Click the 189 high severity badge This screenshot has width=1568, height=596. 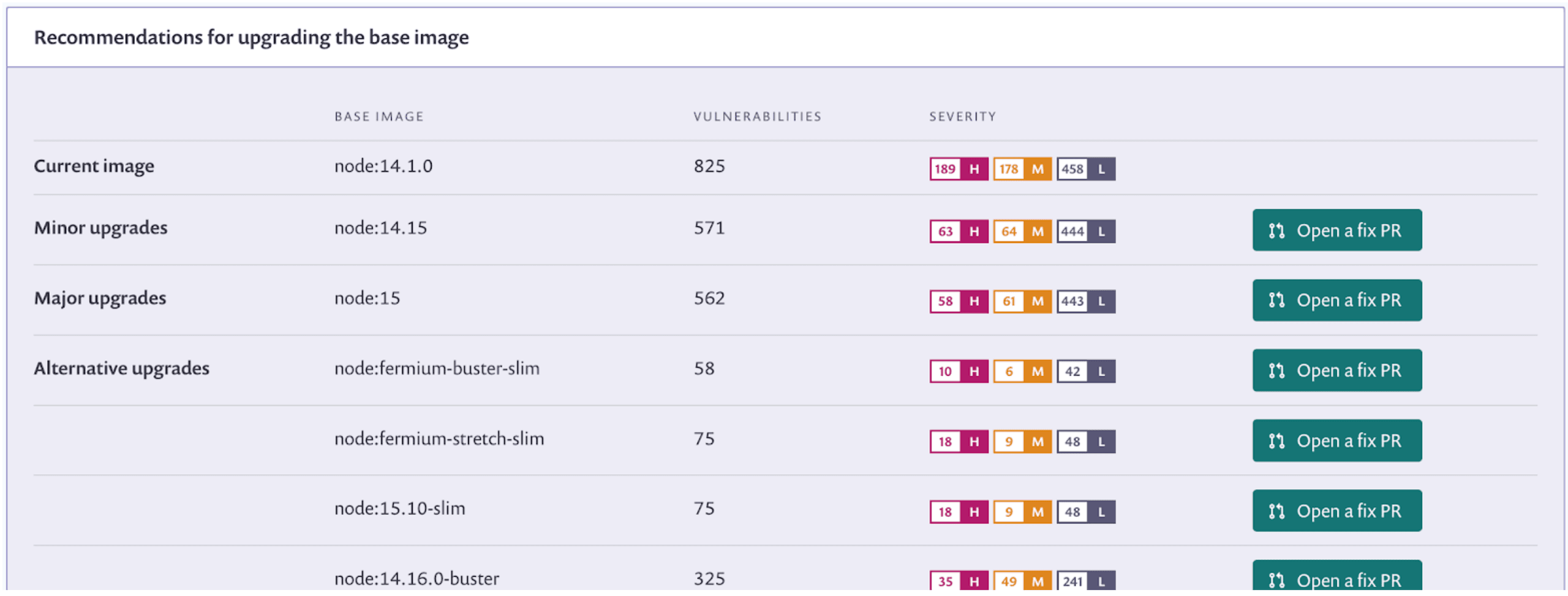[959, 169]
